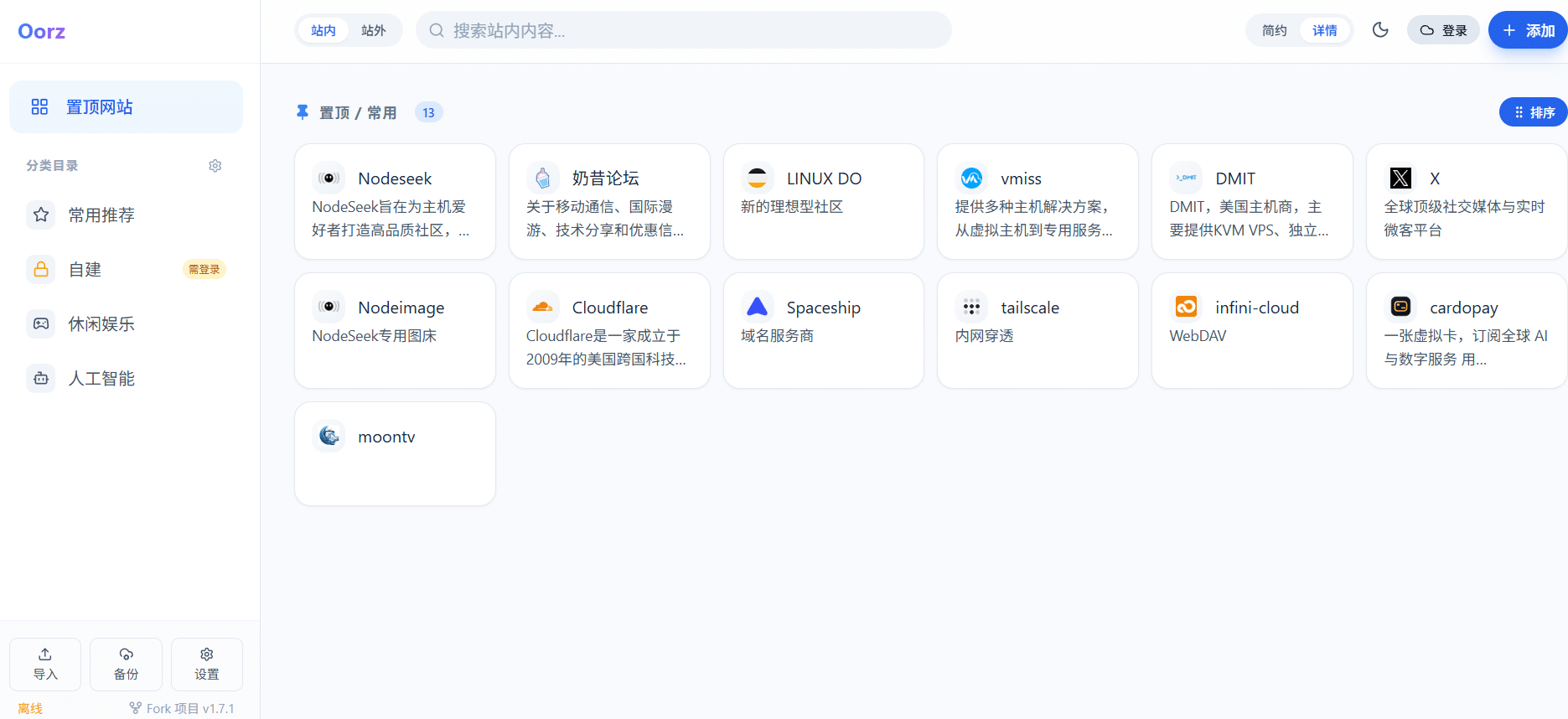Open category settings gear icon

215,166
